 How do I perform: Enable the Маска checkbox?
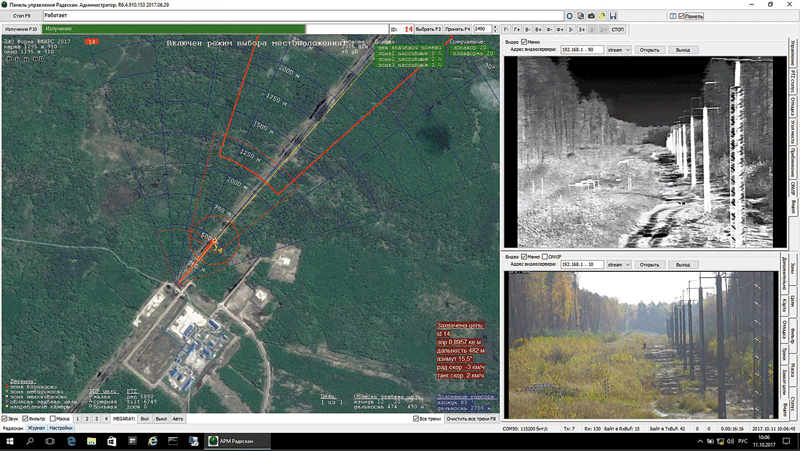(53, 419)
